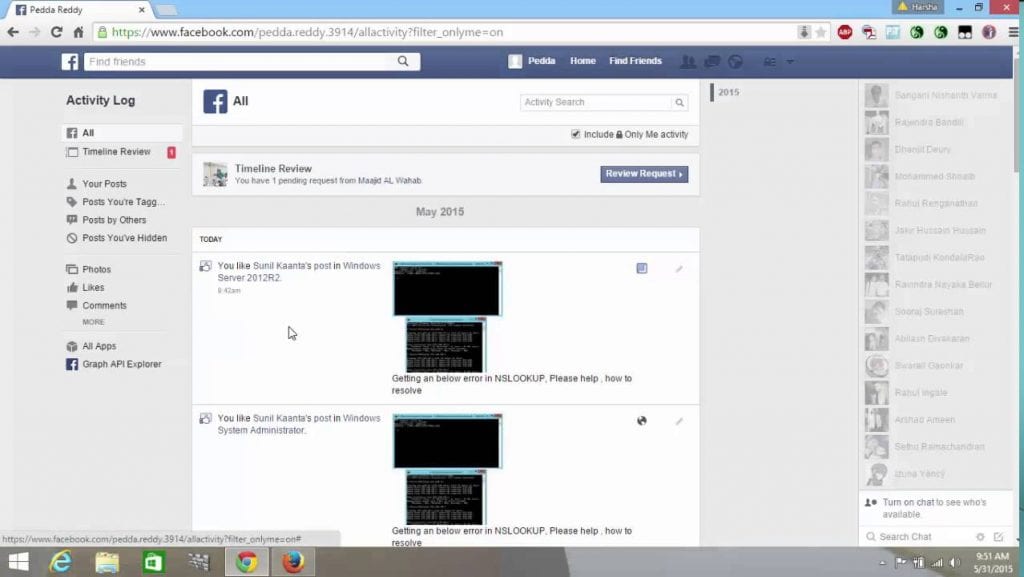Click the Activity Search magnifier icon
The width and height of the screenshot is (1024, 577).
pyautogui.click(x=680, y=103)
